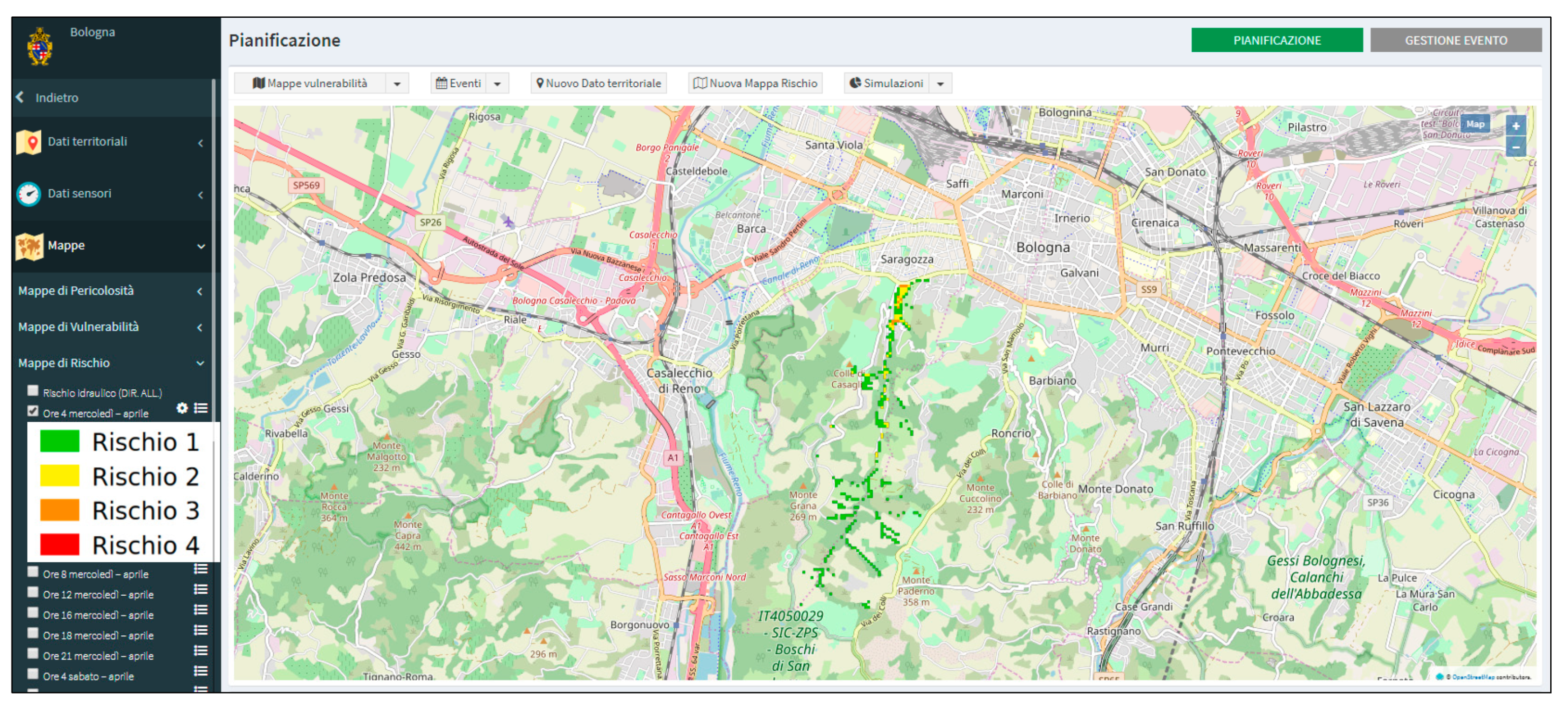This screenshot has height=715, width=1568.
Task: Enable Ore 12 mercoledì – aprile checkbox
Action: click(34, 593)
